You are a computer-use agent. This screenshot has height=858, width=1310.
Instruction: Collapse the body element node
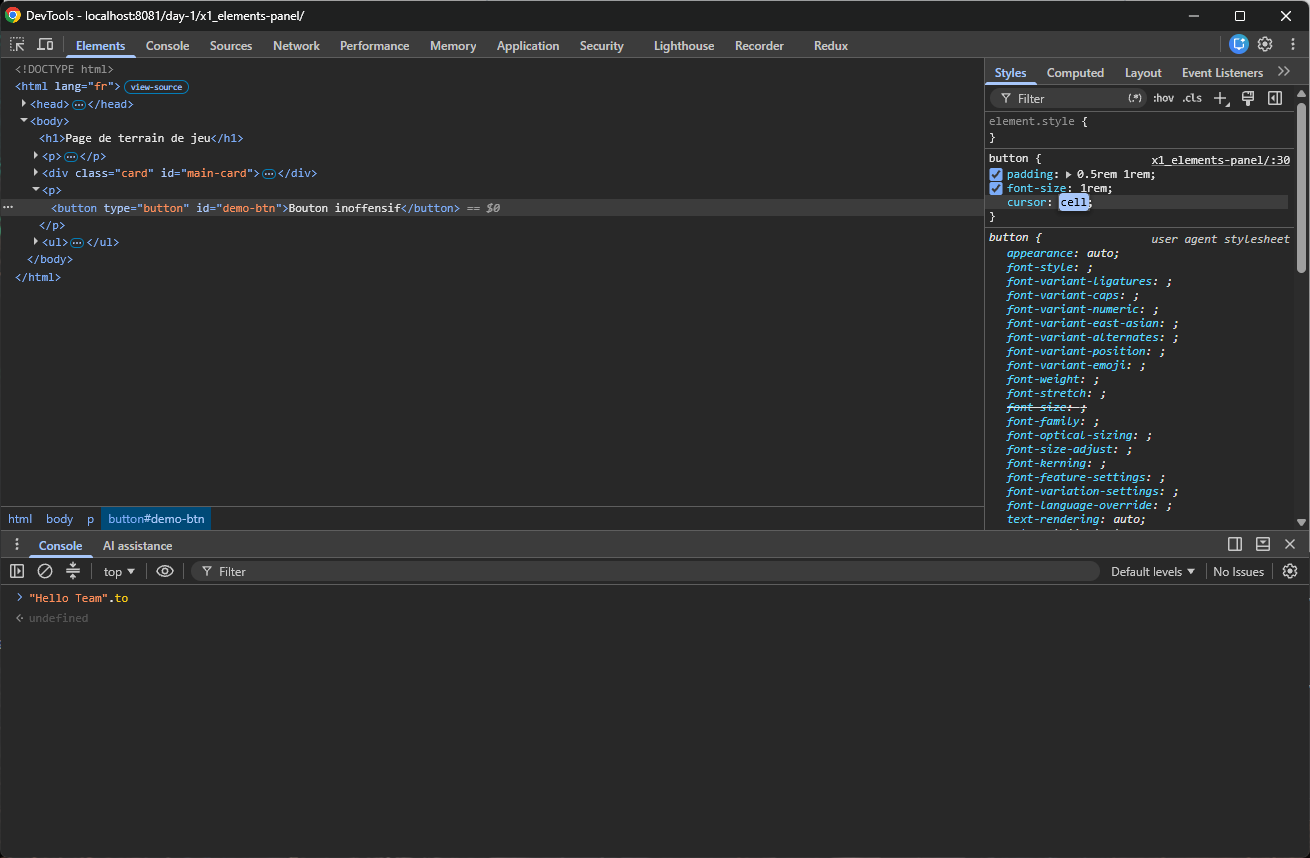click(x=24, y=121)
